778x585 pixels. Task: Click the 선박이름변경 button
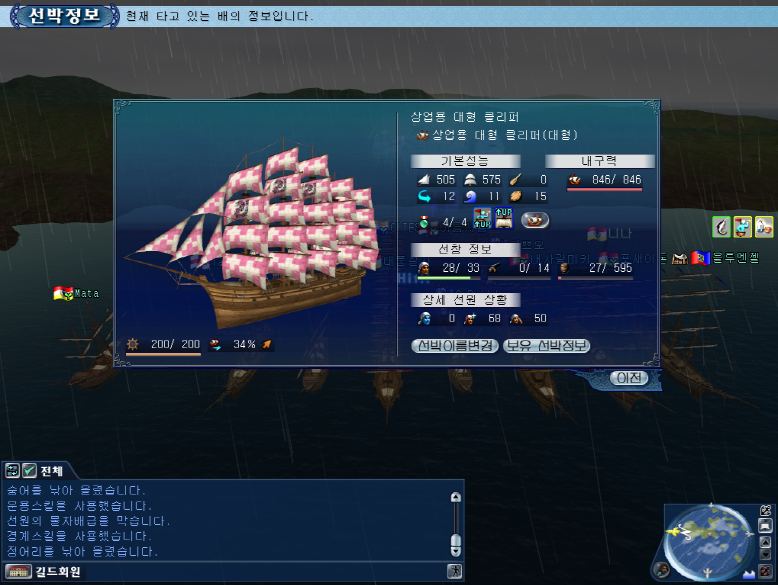tap(454, 345)
